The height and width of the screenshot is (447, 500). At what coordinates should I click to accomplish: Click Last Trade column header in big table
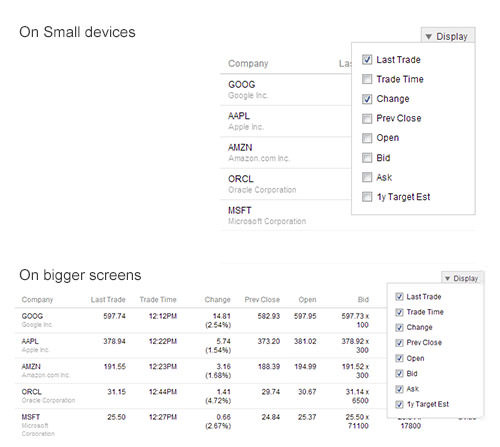(x=108, y=300)
